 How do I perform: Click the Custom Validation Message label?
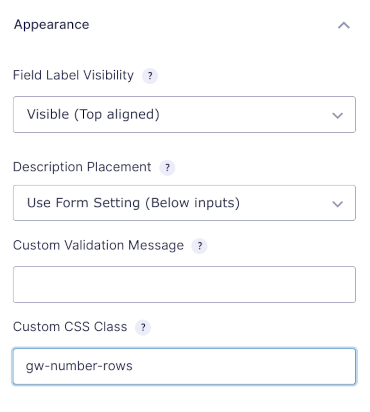[98, 246]
